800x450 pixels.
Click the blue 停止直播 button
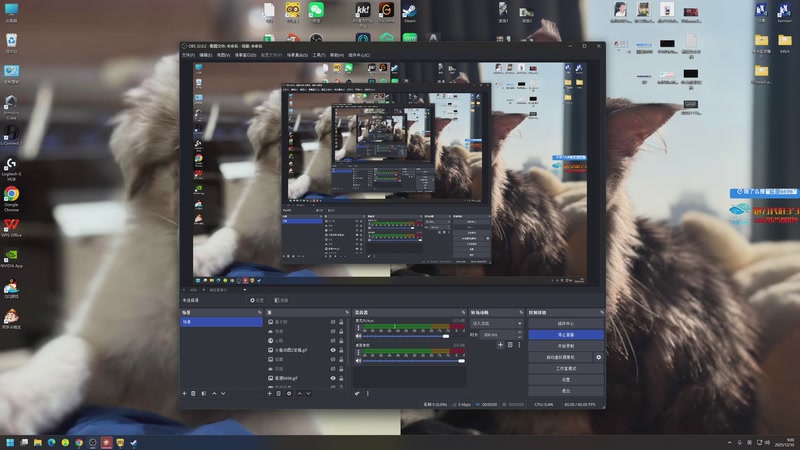[x=566, y=335]
